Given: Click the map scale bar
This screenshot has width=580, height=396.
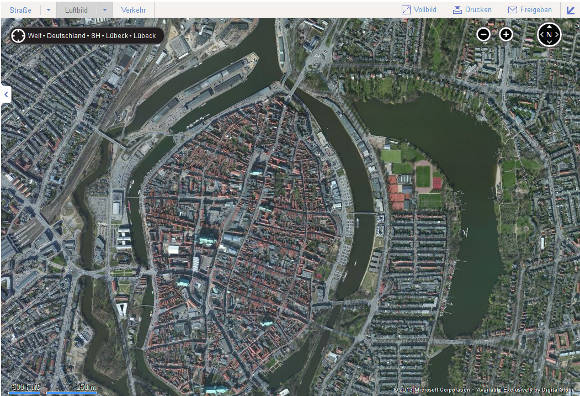Looking at the screenshot, I should coord(53,389).
